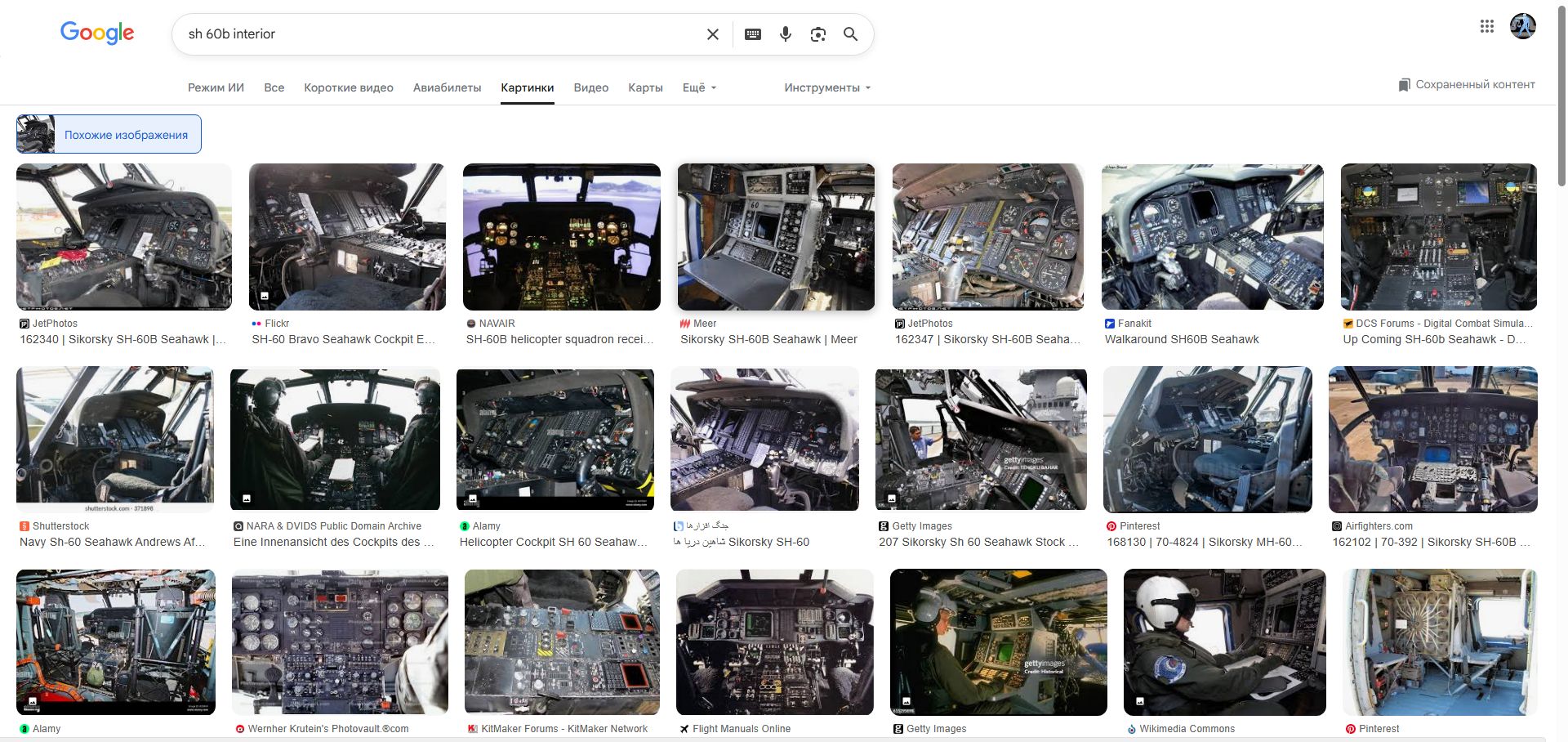
Task: Click the Похожие изображения chip
Action: (x=109, y=134)
